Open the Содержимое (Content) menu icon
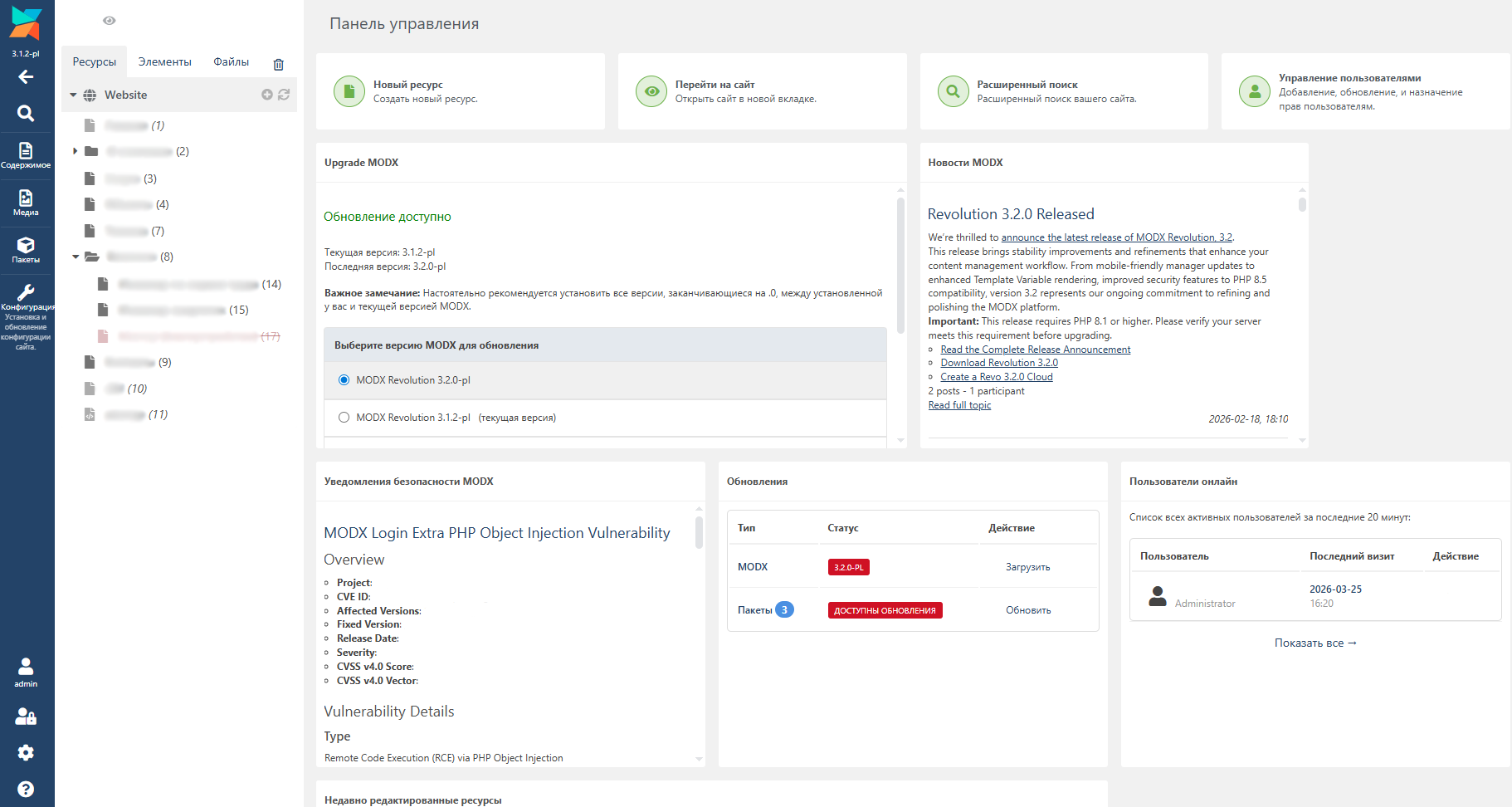Screen dimensions: 1512x807 (x=26, y=154)
